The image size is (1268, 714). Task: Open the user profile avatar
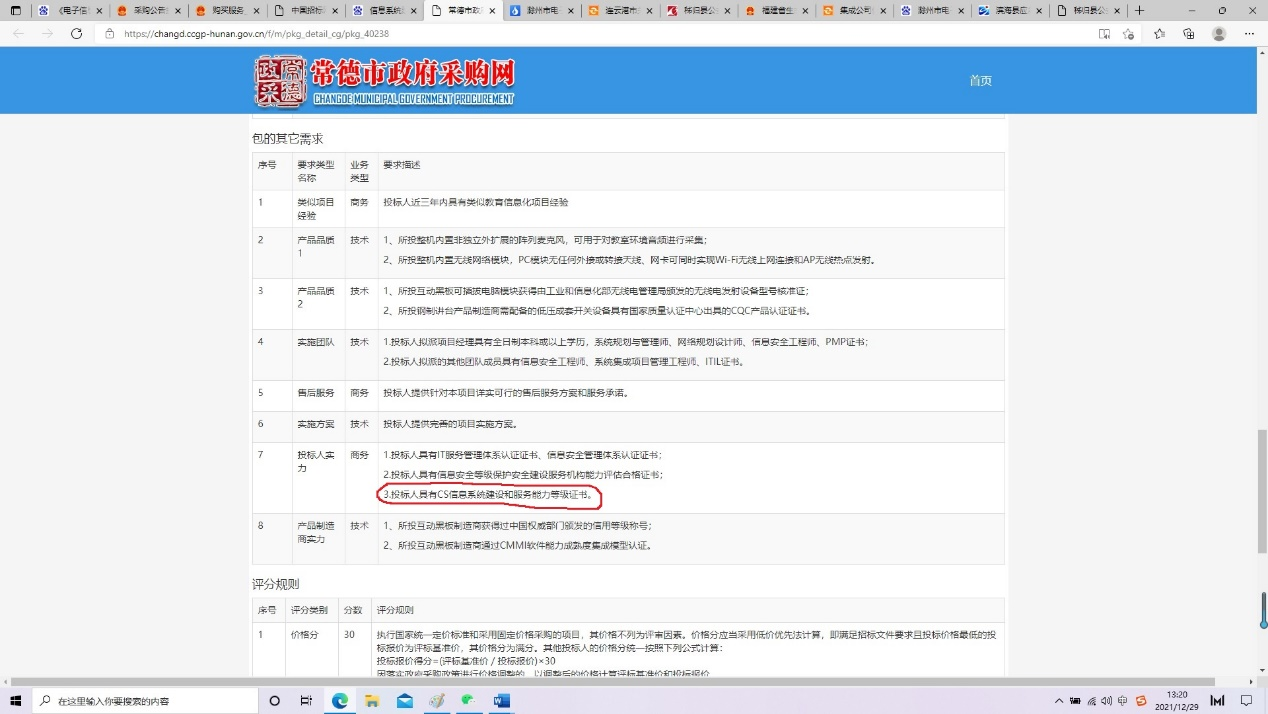point(1219,33)
